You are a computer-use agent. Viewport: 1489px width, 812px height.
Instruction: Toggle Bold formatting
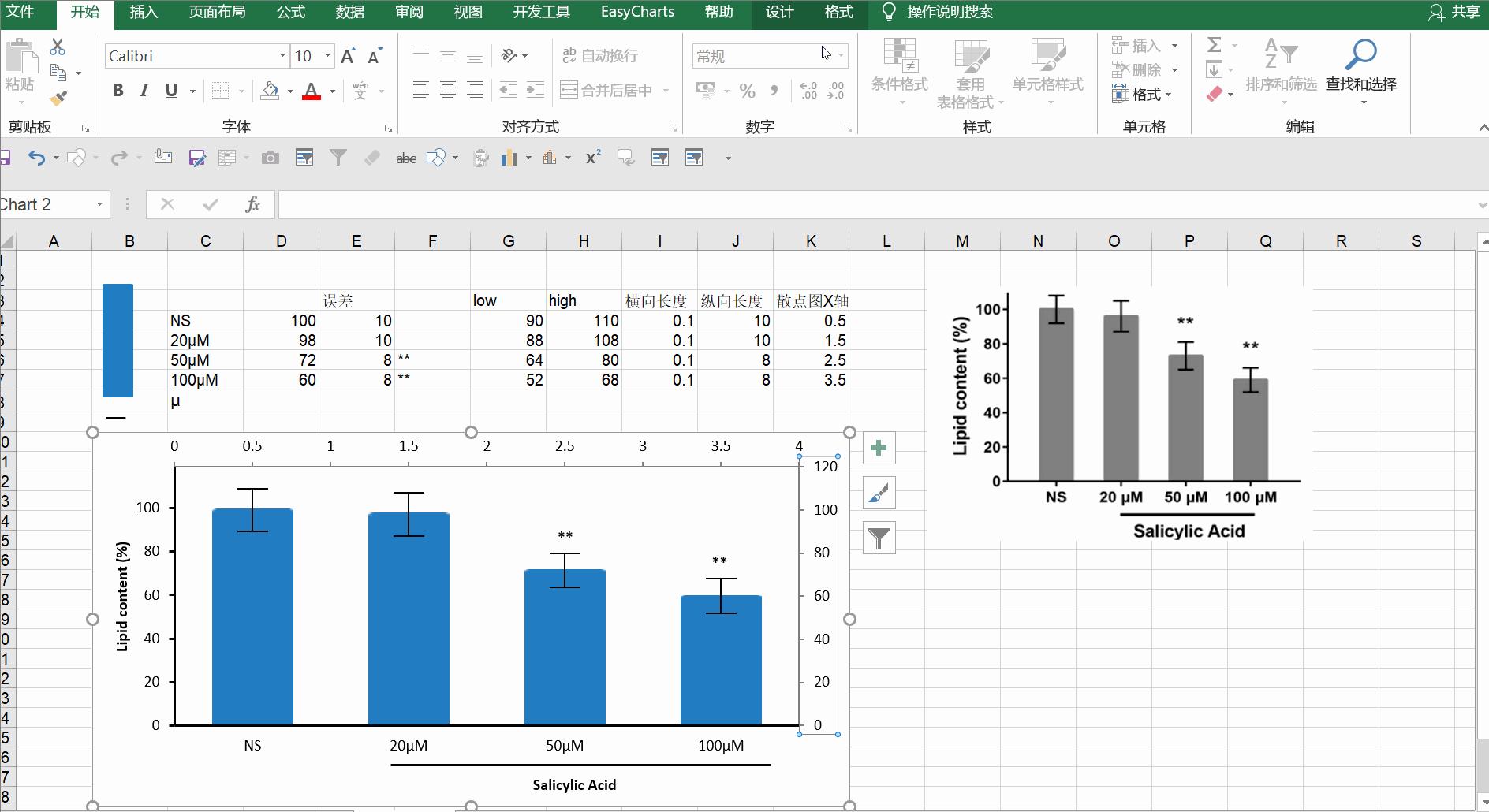[x=118, y=91]
